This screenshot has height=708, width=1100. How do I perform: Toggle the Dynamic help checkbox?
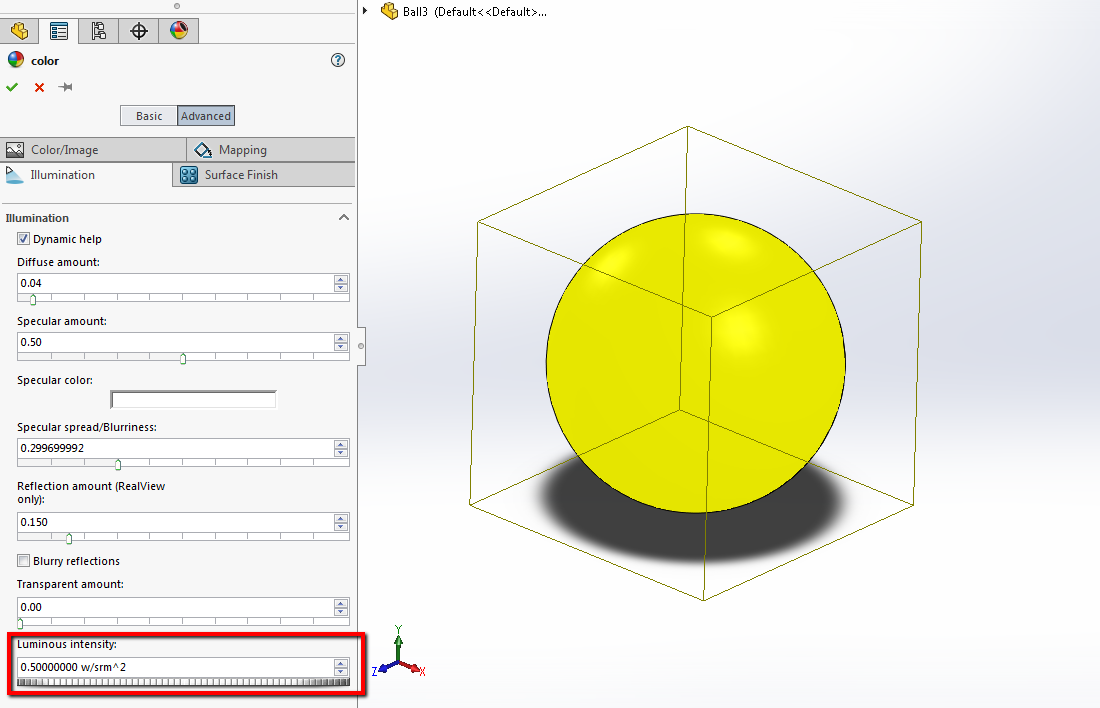23,239
